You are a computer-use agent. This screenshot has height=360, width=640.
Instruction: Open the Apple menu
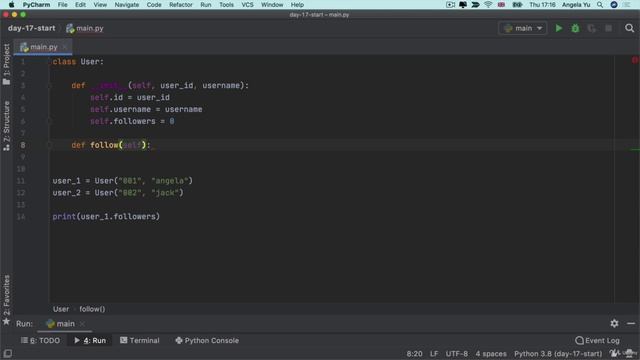(11, 4)
